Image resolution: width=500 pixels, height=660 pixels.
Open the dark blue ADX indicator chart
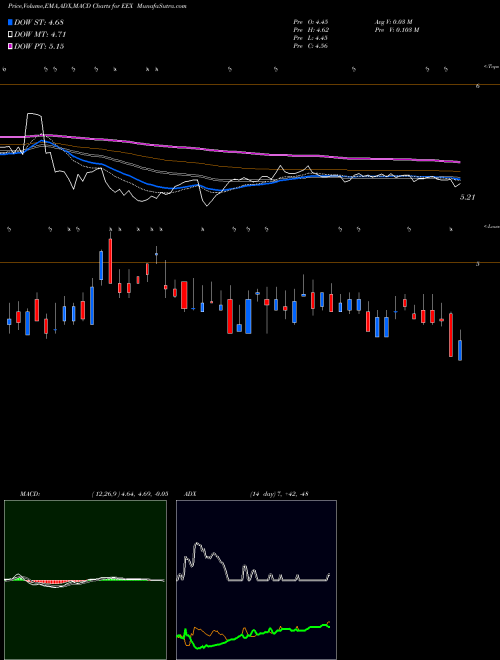coord(256,580)
